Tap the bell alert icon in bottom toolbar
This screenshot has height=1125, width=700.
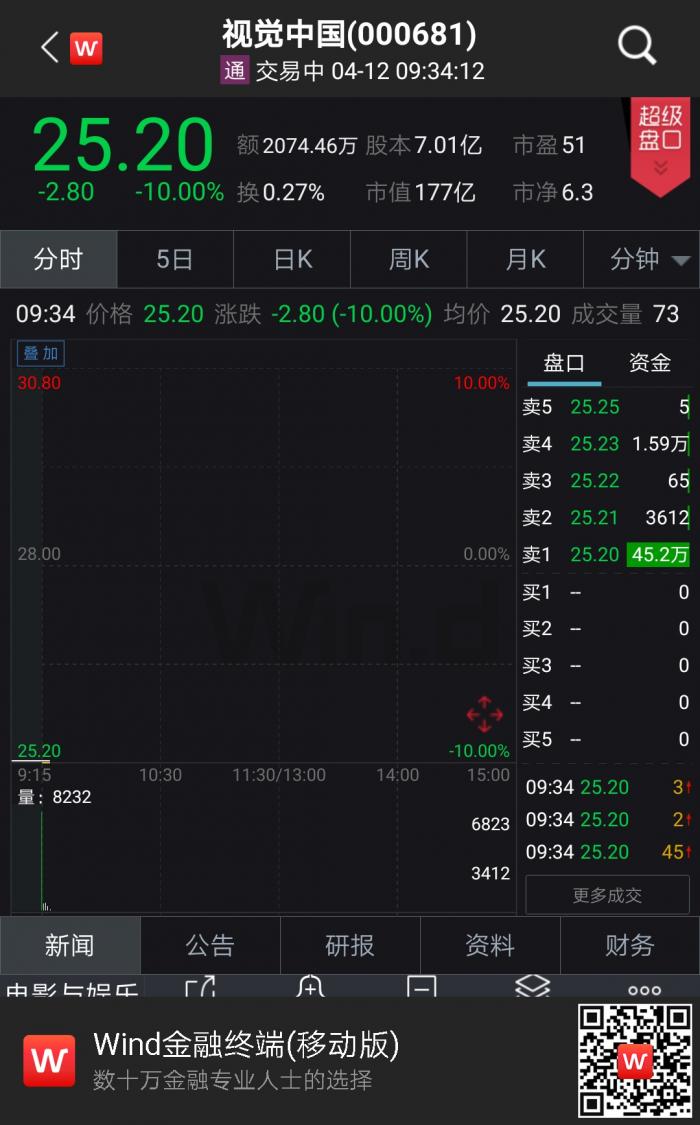click(x=311, y=990)
